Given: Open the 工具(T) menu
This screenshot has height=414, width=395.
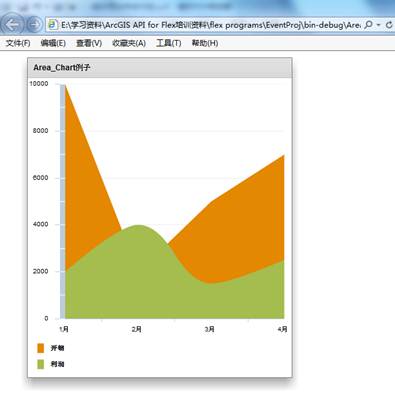Looking at the screenshot, I should point(169,43).
